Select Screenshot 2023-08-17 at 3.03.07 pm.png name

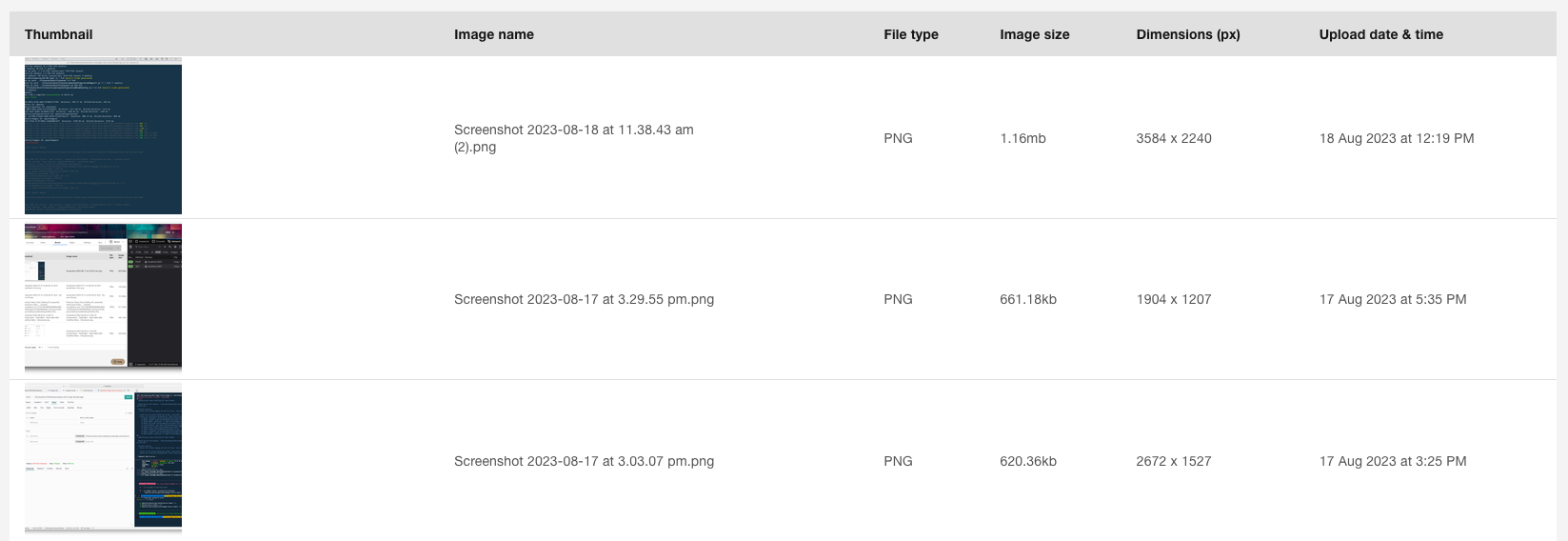584,461
